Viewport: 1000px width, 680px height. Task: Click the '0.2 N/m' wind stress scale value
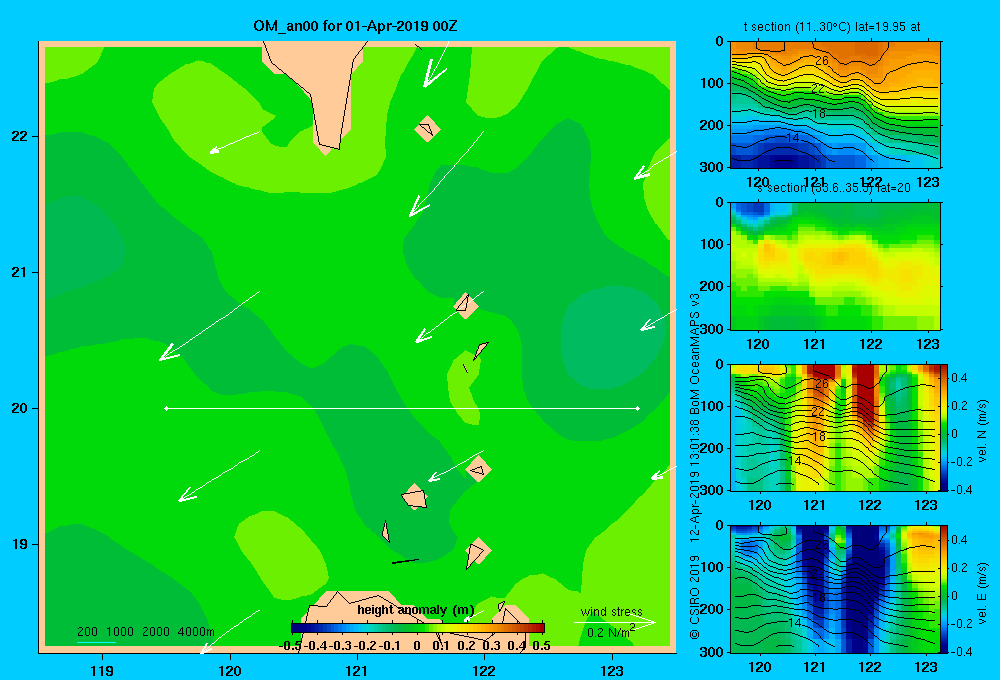(610, 632)
